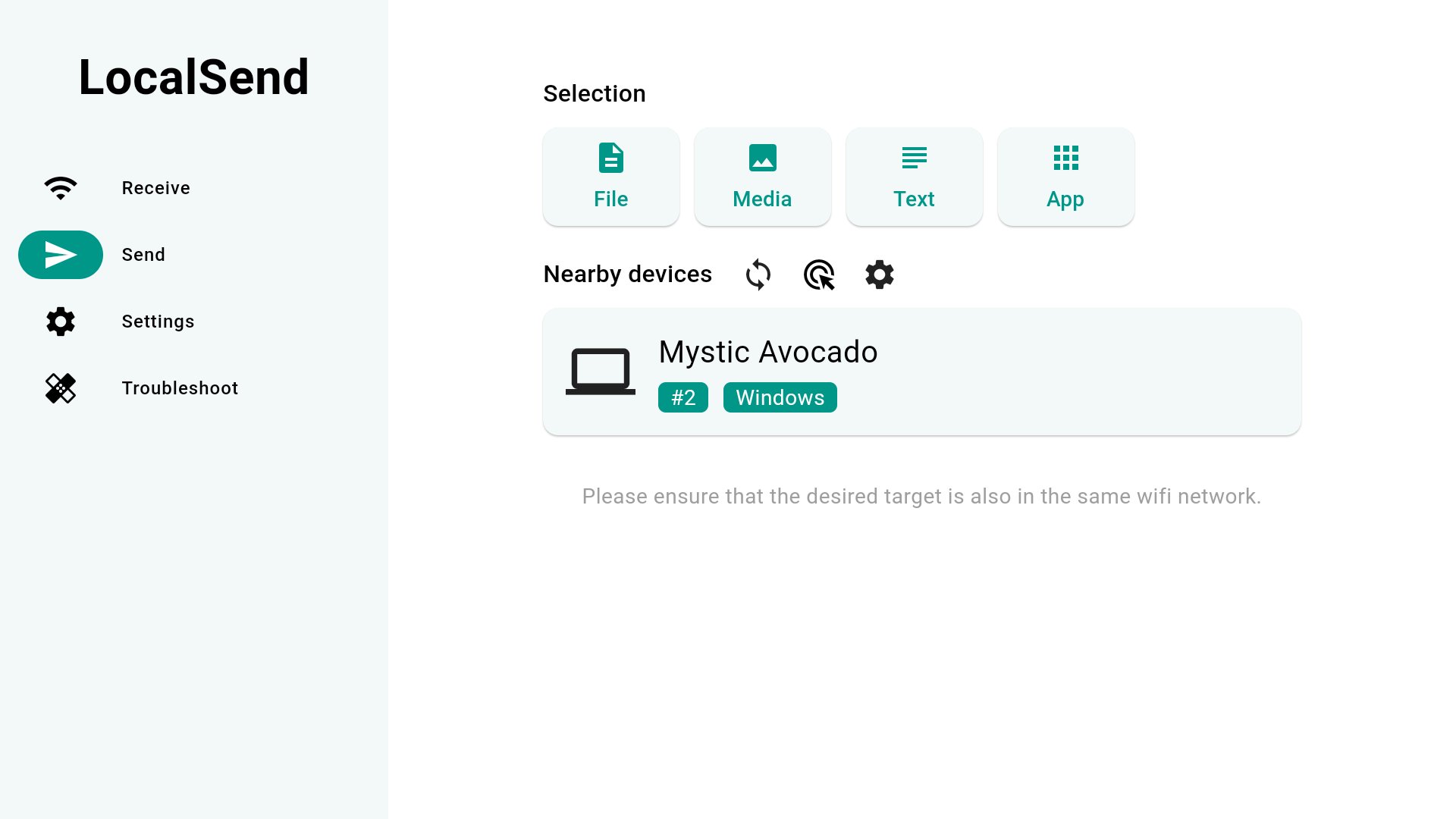
Task: Open the nearby devices settings gear icon
Action: click(x=879, y=275)
